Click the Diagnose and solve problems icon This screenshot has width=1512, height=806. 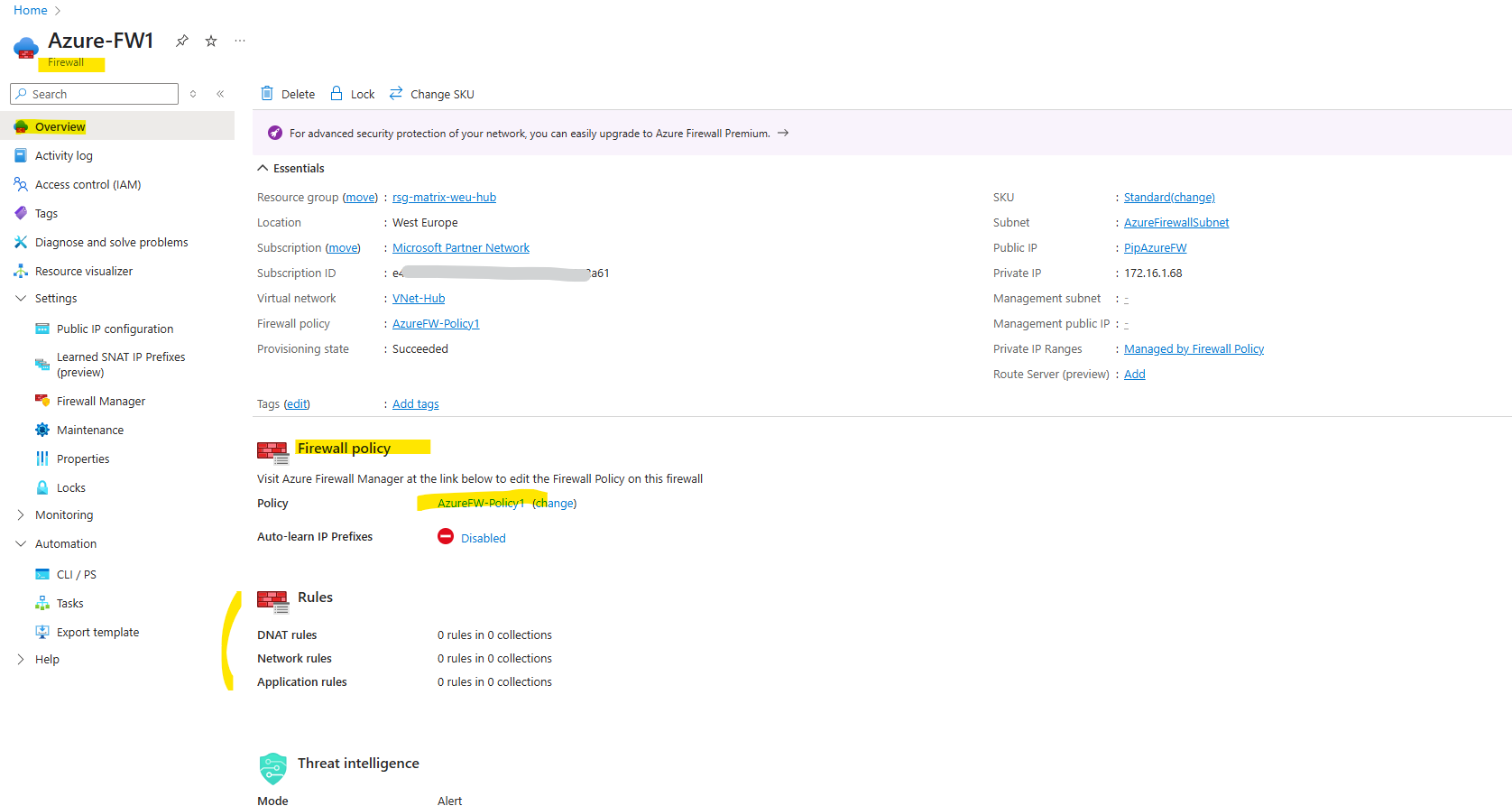(x=21, y=242)
